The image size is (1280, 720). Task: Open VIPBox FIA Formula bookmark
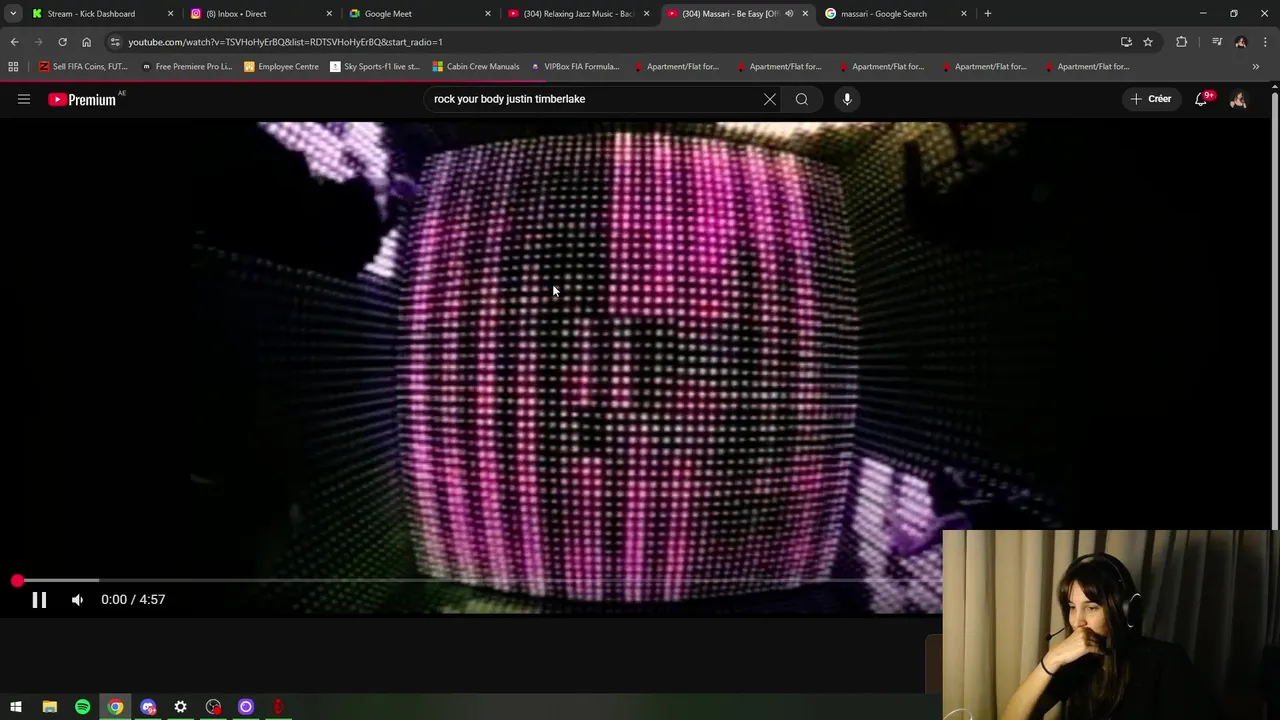[575, 67]
